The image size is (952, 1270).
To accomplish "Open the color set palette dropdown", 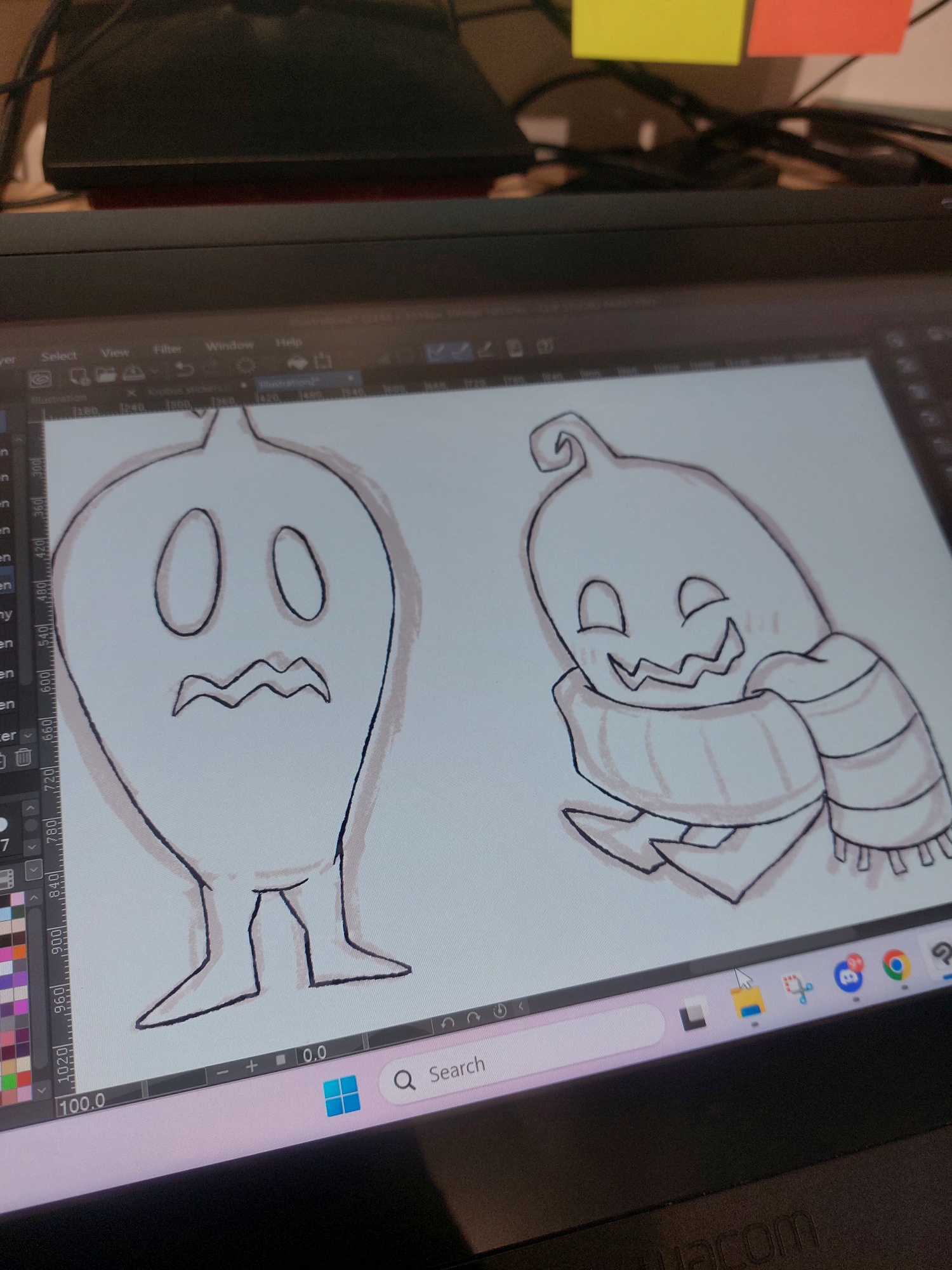I will point(33,868).
